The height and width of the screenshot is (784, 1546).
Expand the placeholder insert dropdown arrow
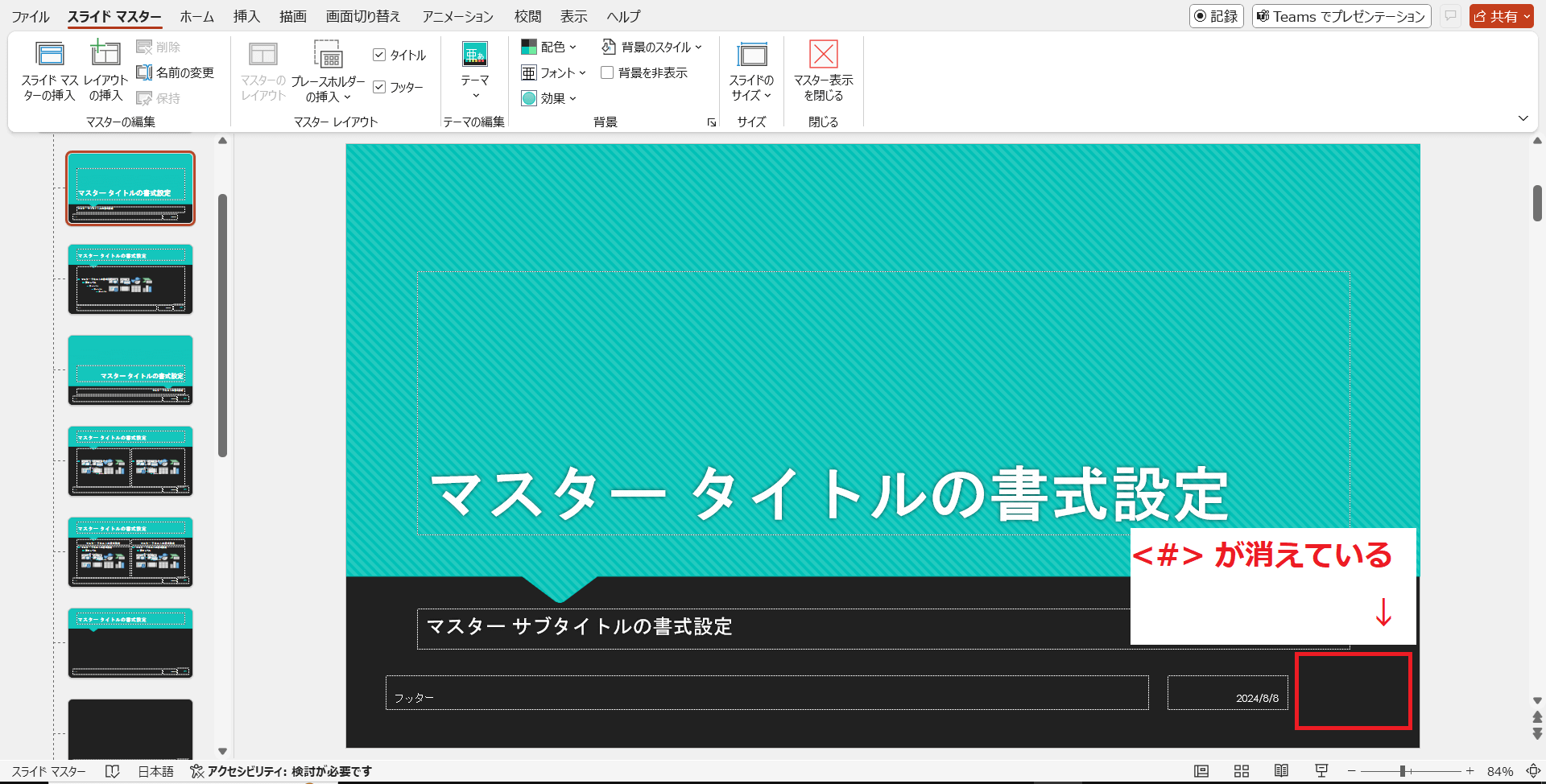tap(348, 97)
